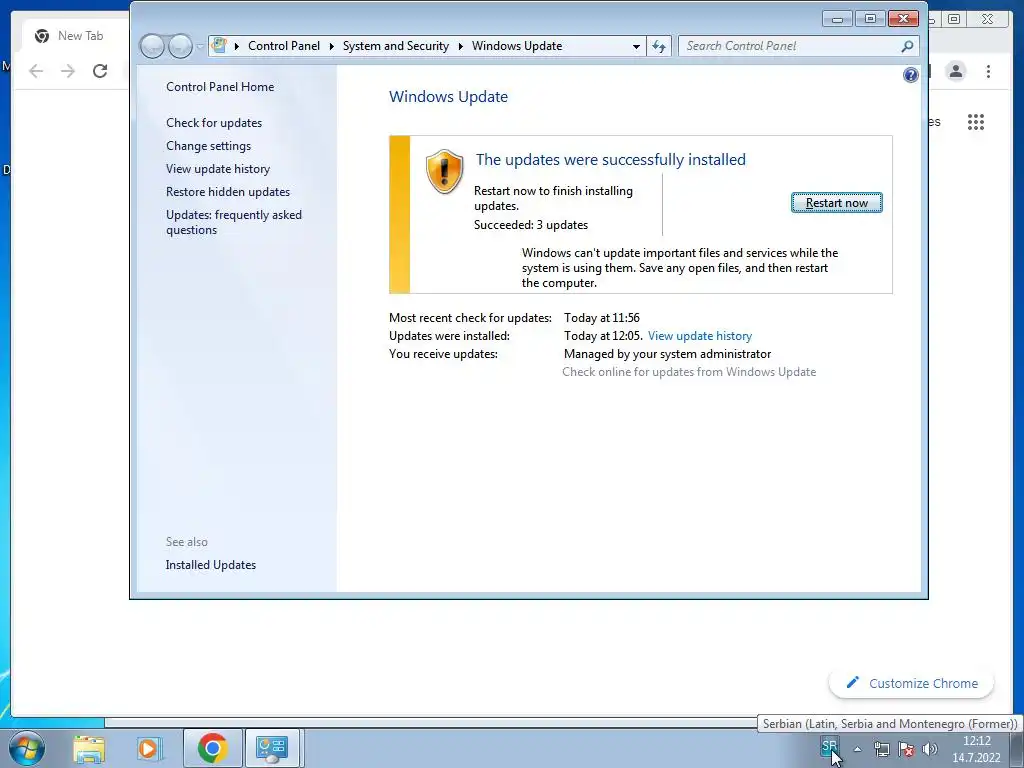
Task: Expand the arrow after System and Security breadcrumb
Action: (x=460, y=46)
